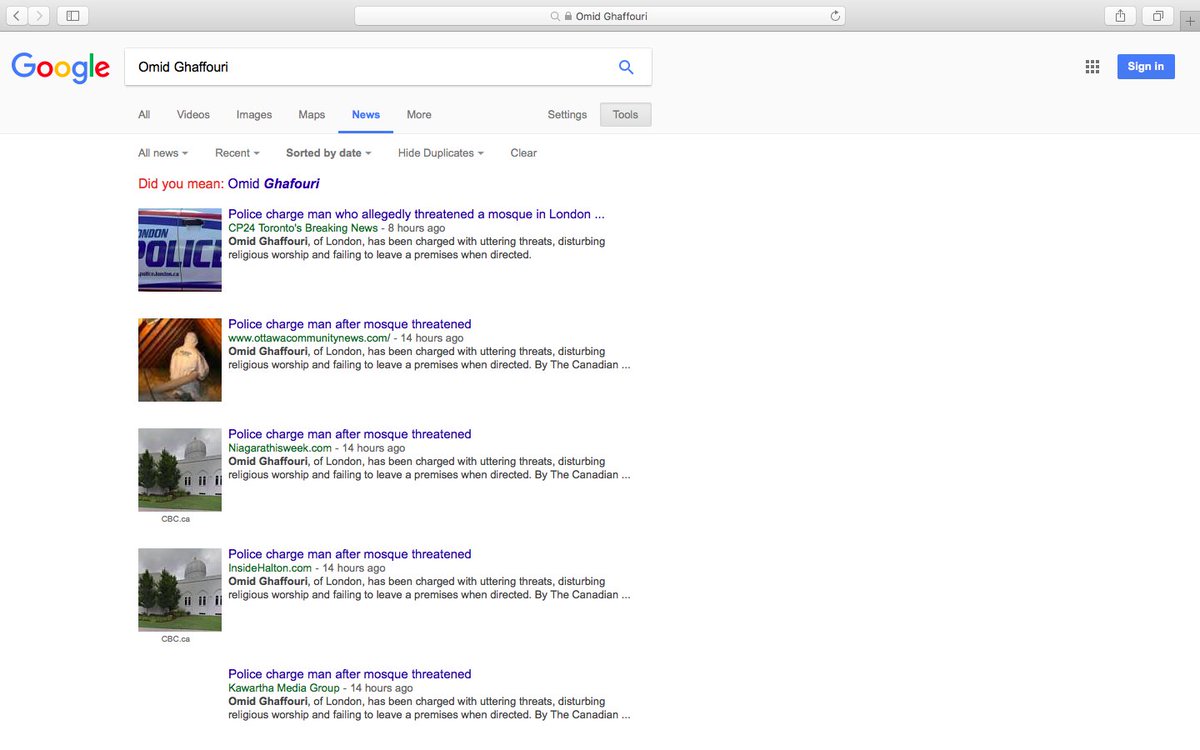Screen dimensions: 1200x750
Task: Use suggested spelling Omid Ghafouri
Action: 274,184
